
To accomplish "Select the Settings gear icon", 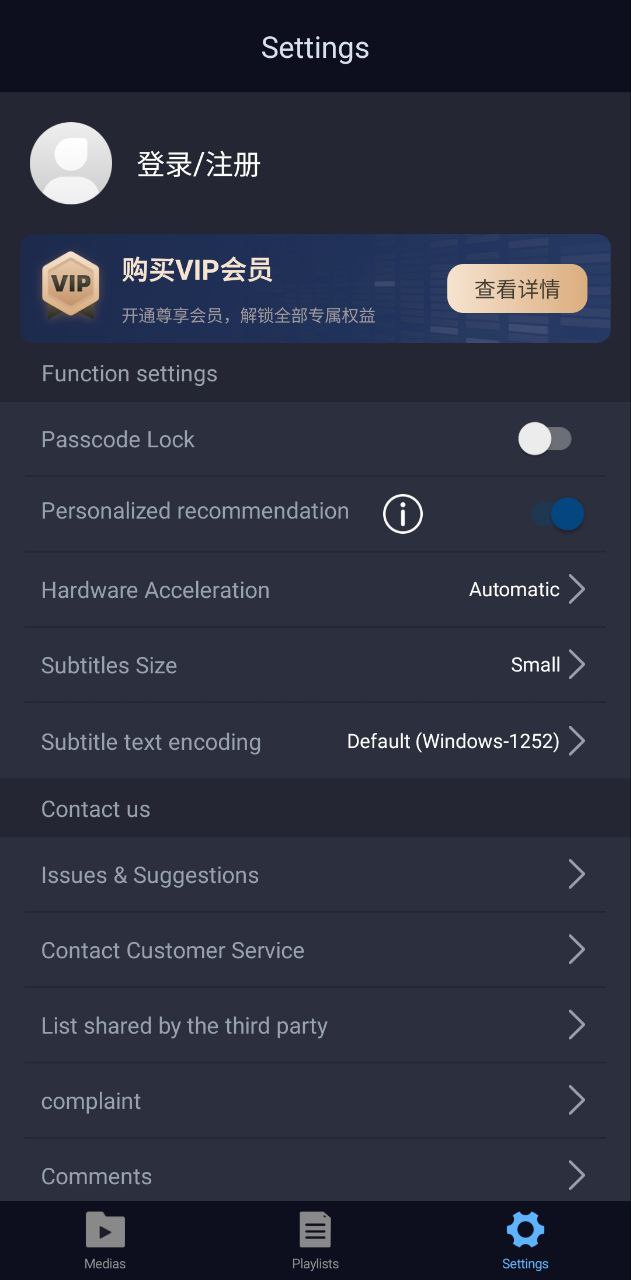I will [525, 1229].
